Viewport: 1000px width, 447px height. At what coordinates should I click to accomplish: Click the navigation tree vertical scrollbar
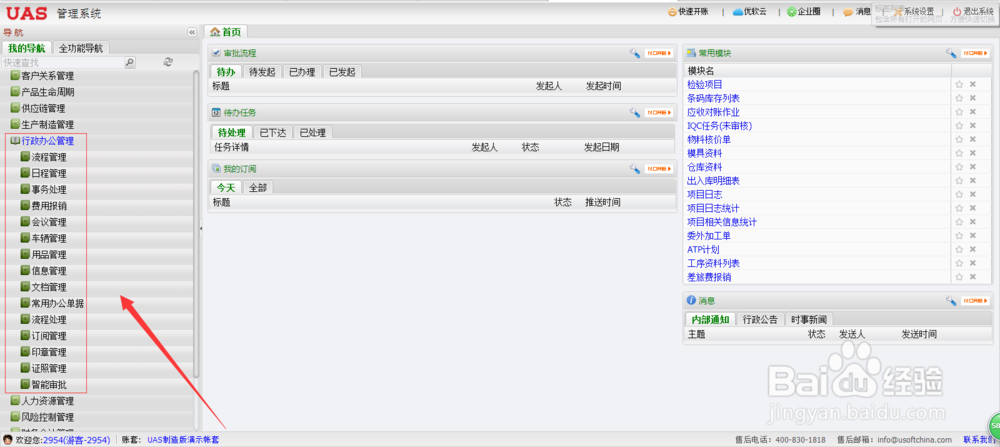pos(196,223)
